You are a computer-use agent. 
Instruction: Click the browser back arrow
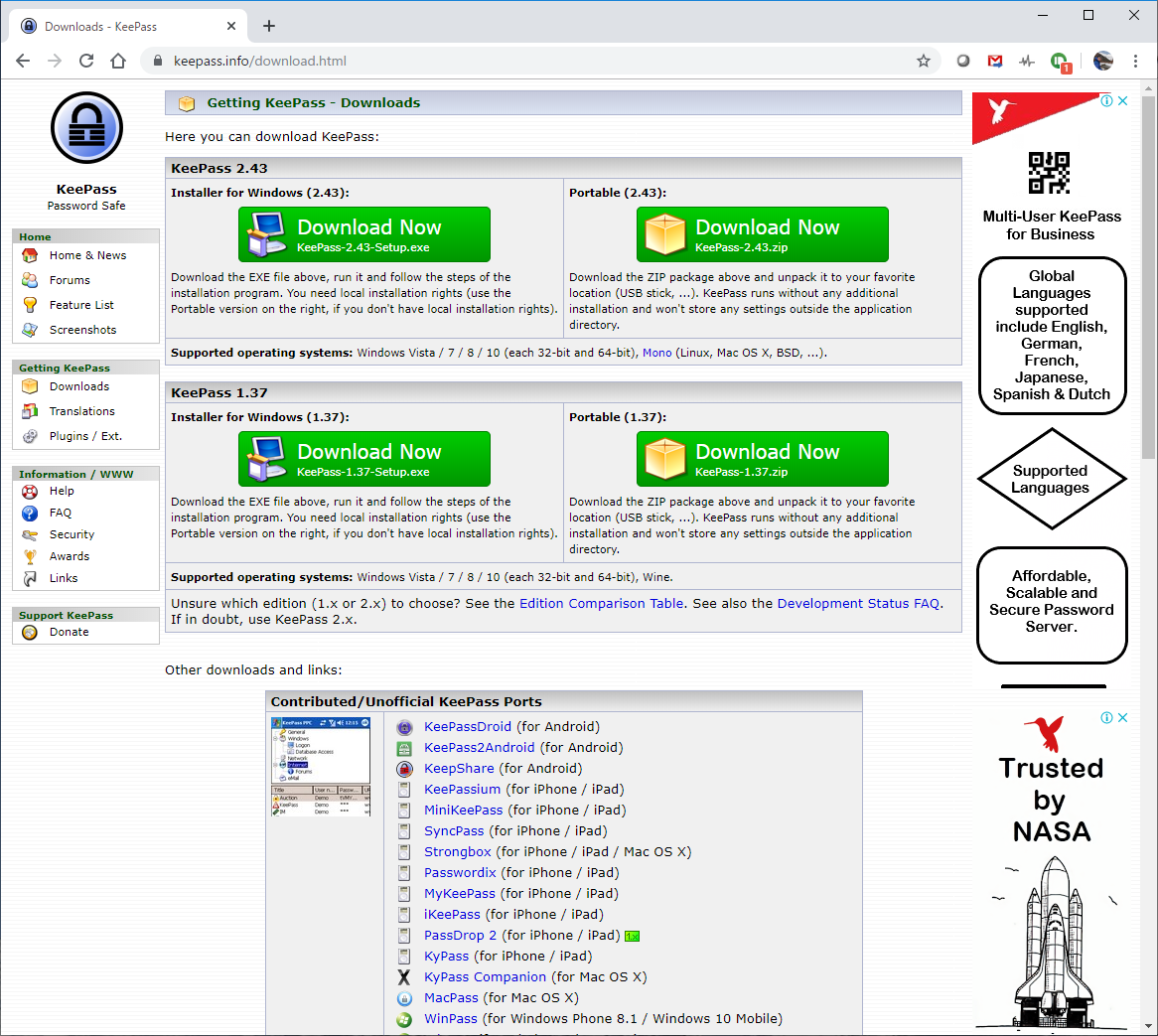[x=23, y=61]
